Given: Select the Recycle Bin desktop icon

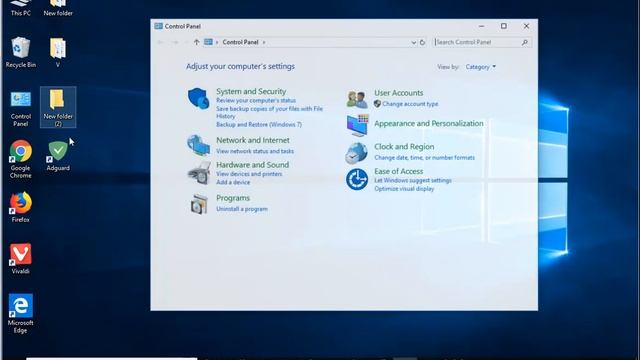Looking at the screenshot, I should pyautogui.click(x=20, y=52).
